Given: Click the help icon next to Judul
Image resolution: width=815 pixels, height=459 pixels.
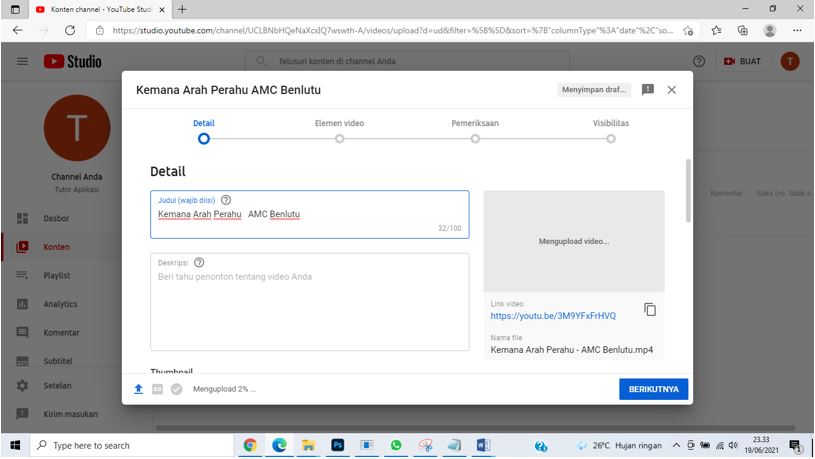Looking at the screenshot, I should click(226, 200).
